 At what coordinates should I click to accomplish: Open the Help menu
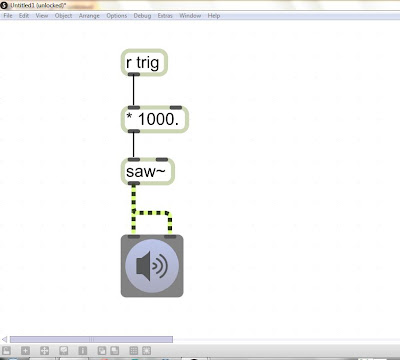tap(214, 16)
